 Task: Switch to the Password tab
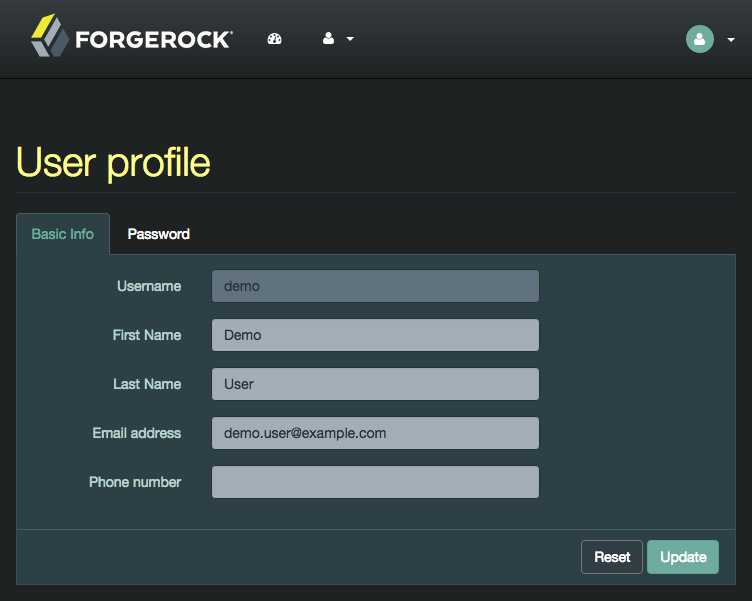coord(159,234)
